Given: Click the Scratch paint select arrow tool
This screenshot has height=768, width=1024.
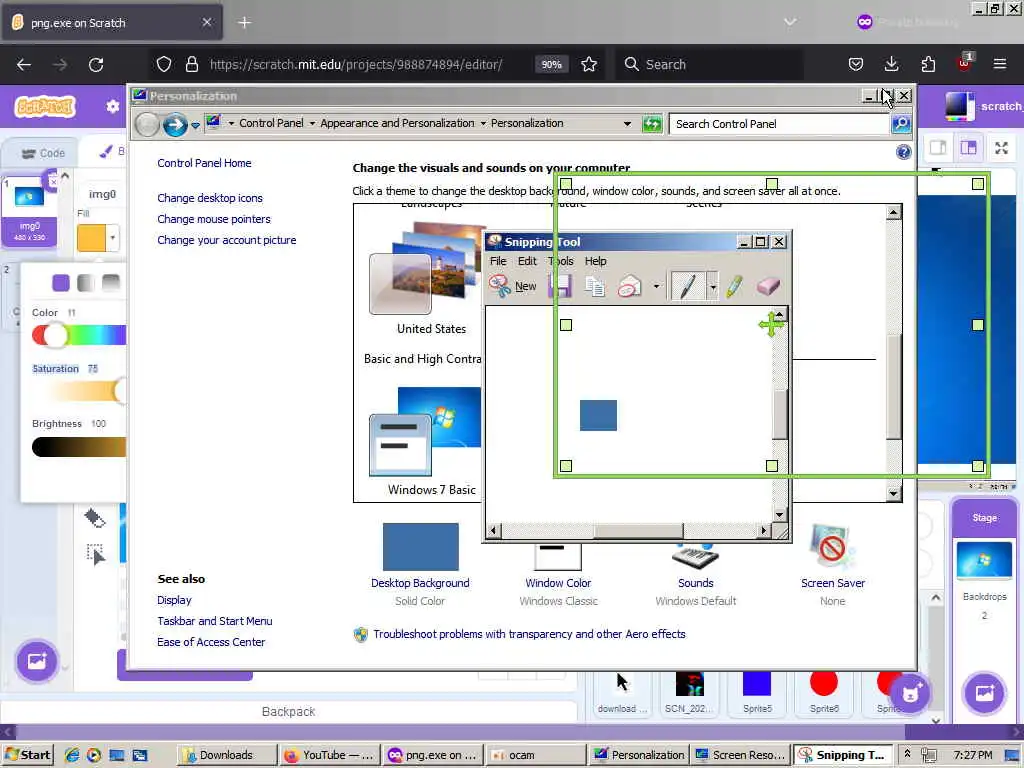Looking at the screenshot, I should point(95,554).
